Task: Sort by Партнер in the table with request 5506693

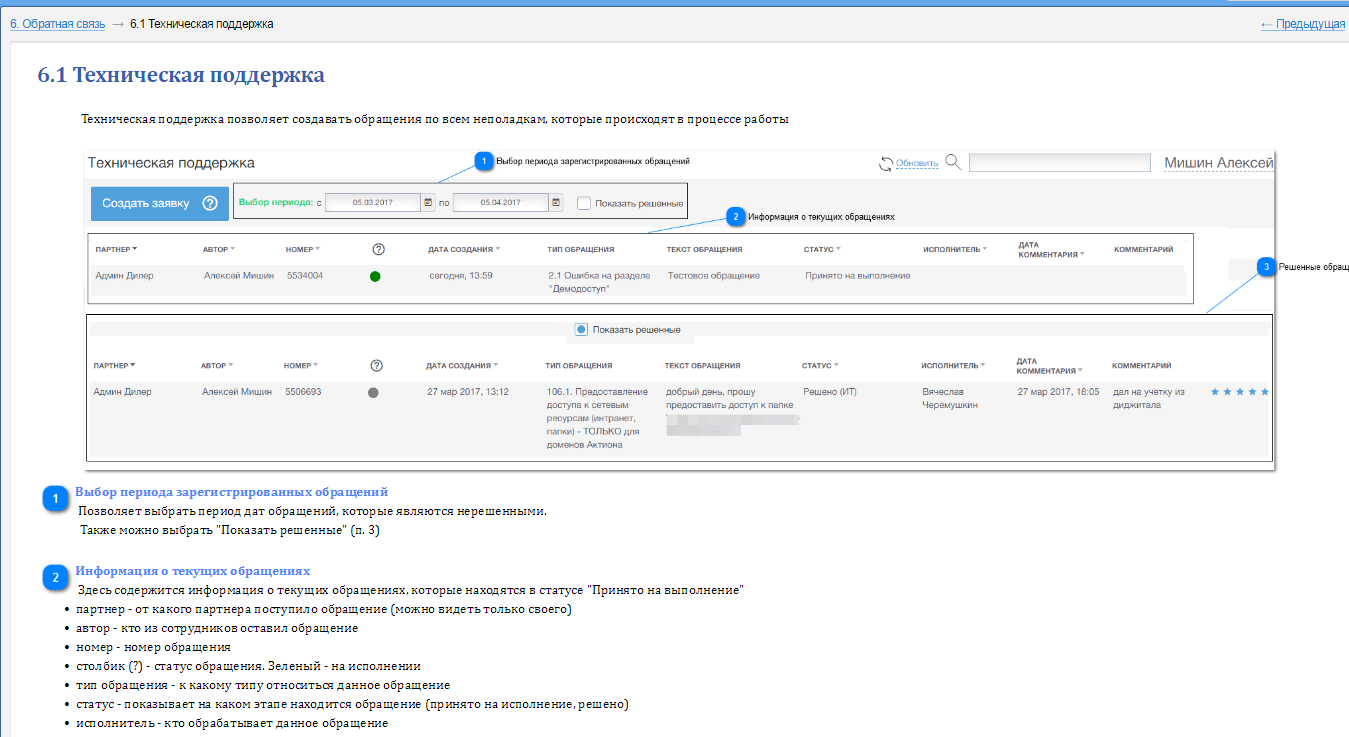Action: (114, 366)
